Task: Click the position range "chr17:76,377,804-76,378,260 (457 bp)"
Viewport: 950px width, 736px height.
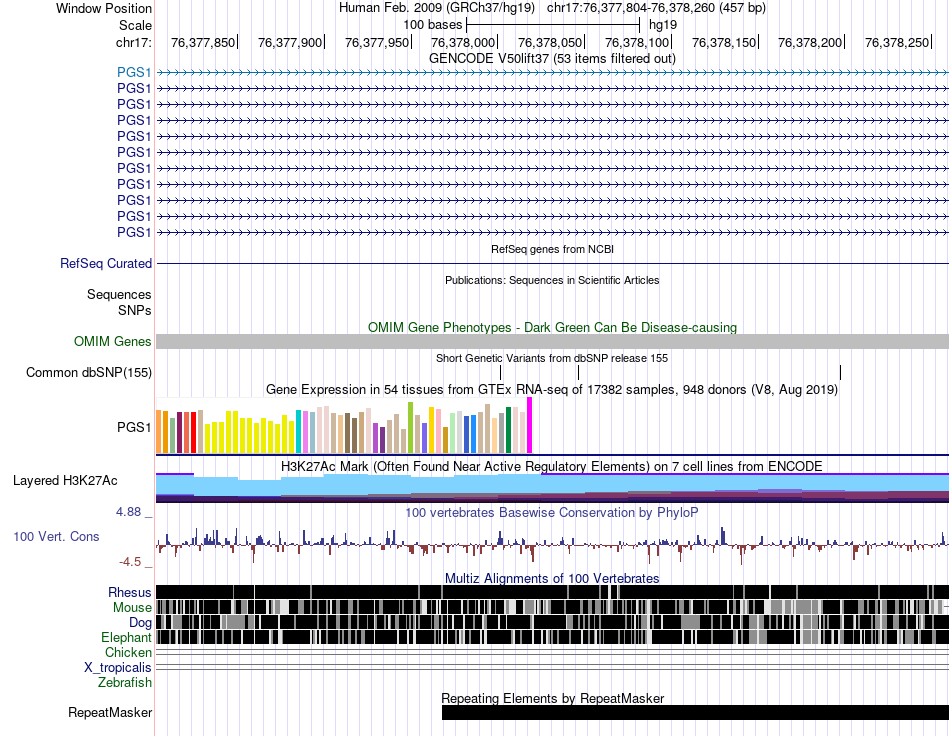Action: 656,8
